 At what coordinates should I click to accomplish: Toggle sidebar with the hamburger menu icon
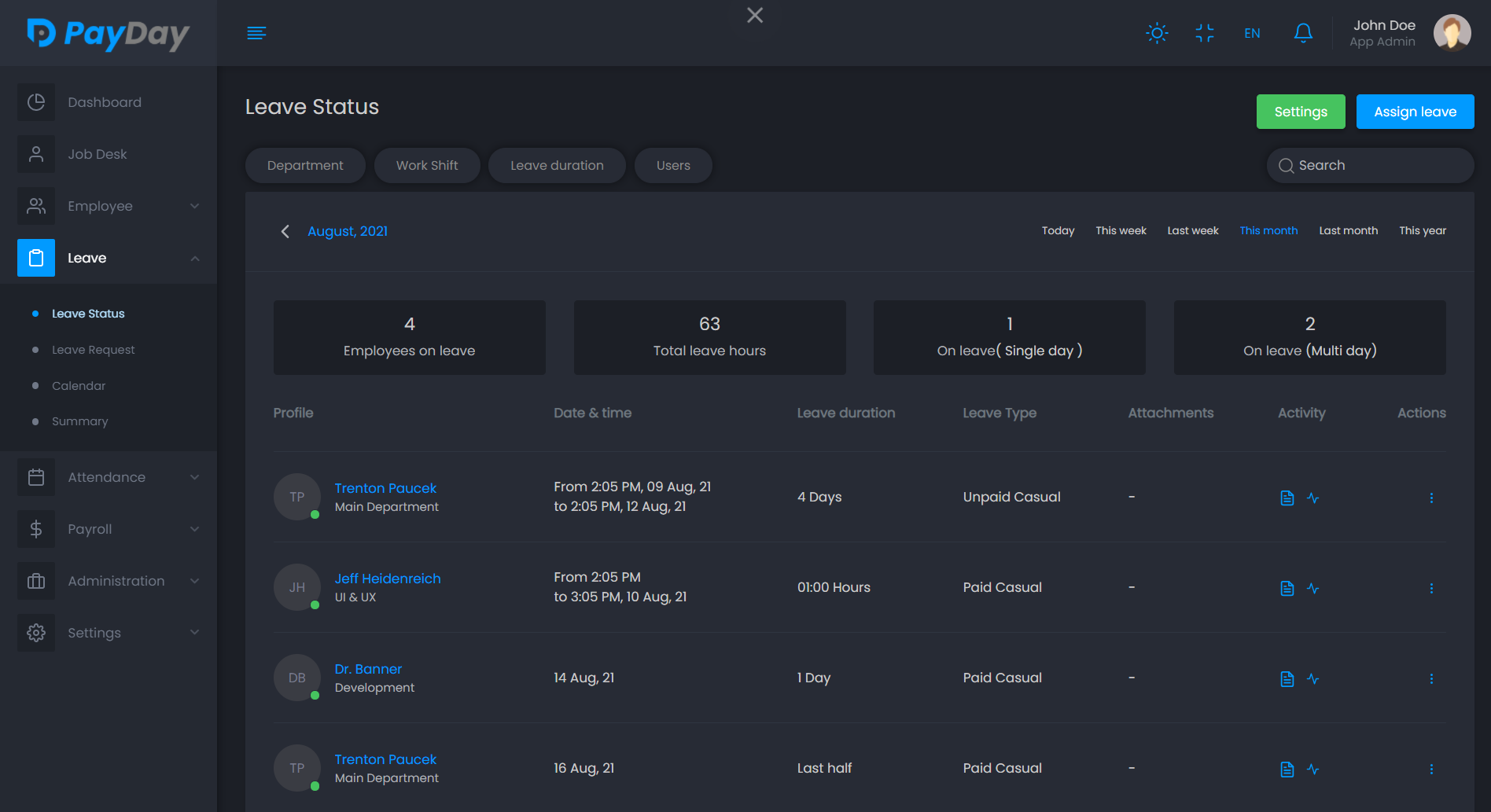pyautogui.click(x=256, y=33)
